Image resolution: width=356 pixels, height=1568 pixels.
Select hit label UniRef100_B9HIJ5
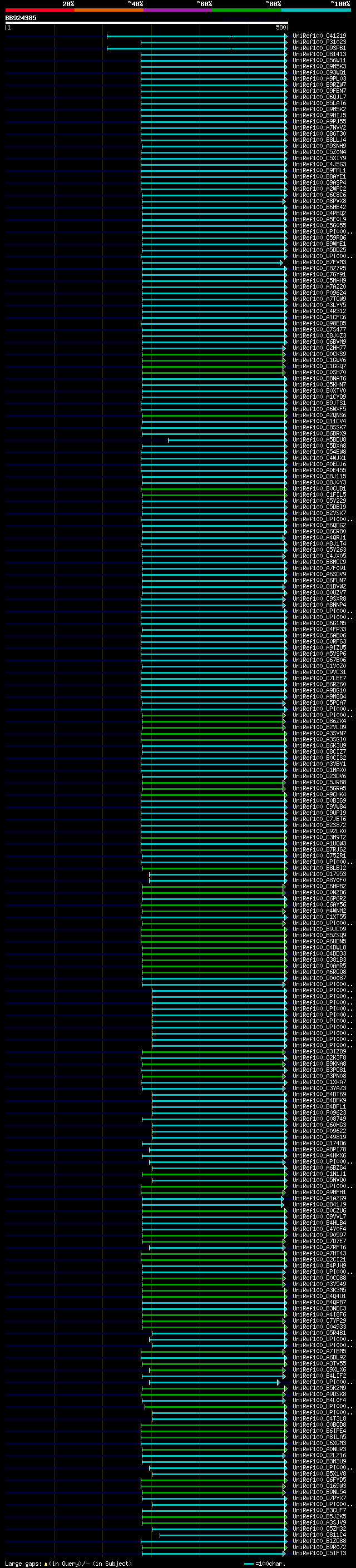pos(319,115)
